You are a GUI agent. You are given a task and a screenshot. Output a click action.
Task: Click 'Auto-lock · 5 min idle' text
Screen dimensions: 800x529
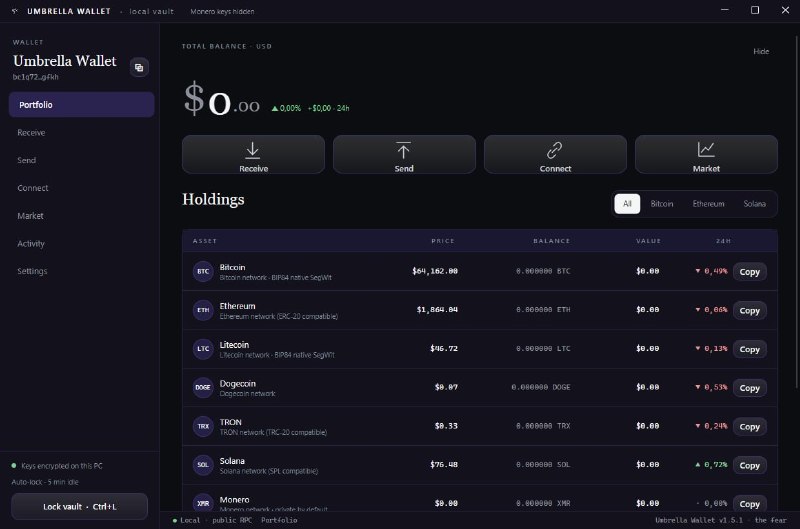click(45, 482)
